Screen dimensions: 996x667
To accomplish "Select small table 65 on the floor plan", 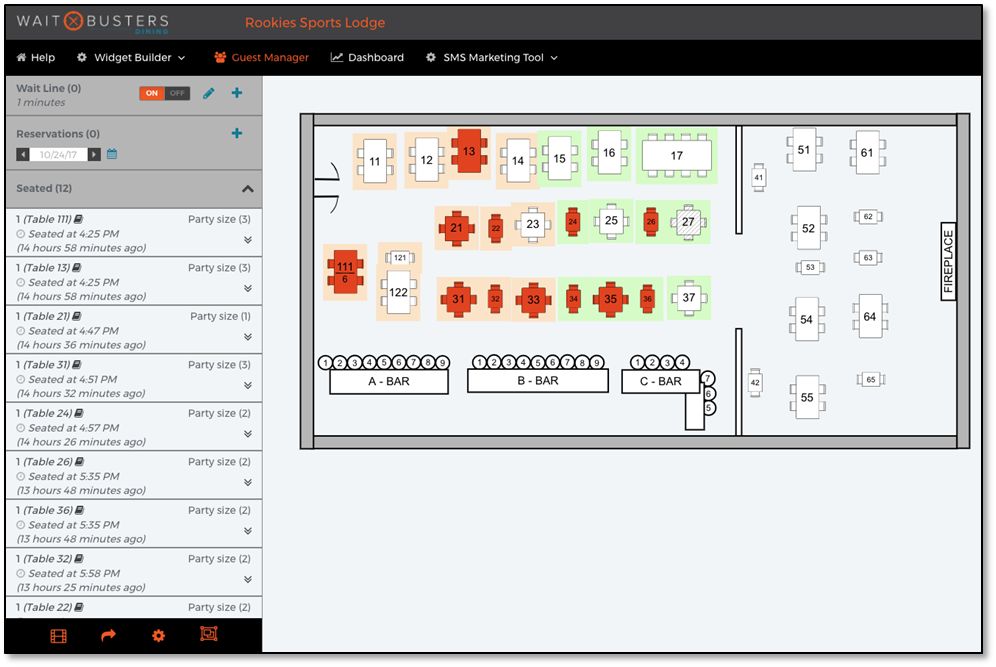I will click(x=871, y=380).
